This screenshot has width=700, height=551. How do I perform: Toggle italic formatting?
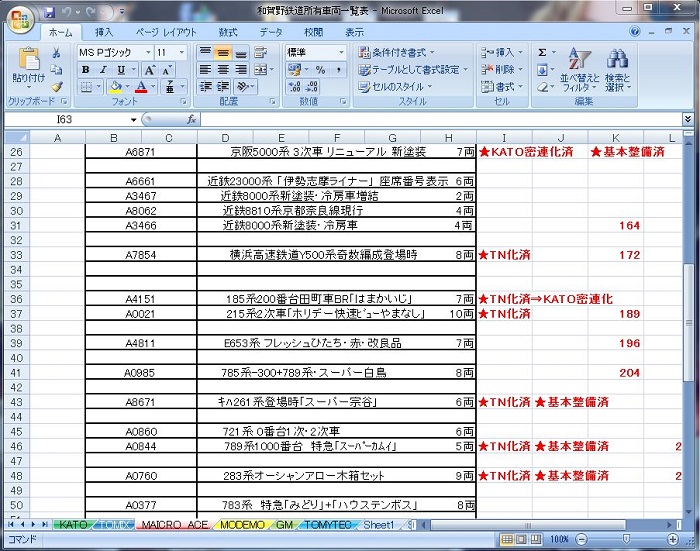point(103,70)
